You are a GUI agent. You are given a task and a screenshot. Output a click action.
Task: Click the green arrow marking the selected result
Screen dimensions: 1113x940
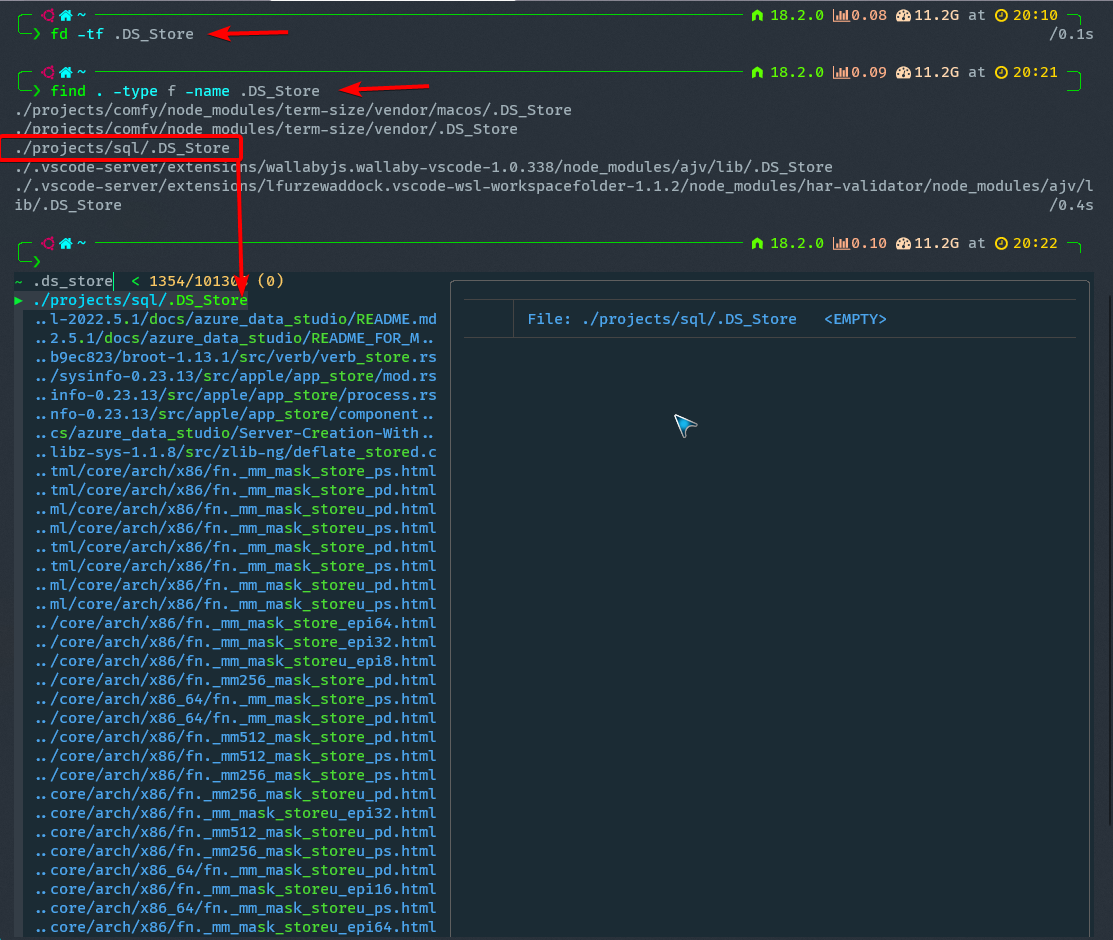[x=18, y=299]
